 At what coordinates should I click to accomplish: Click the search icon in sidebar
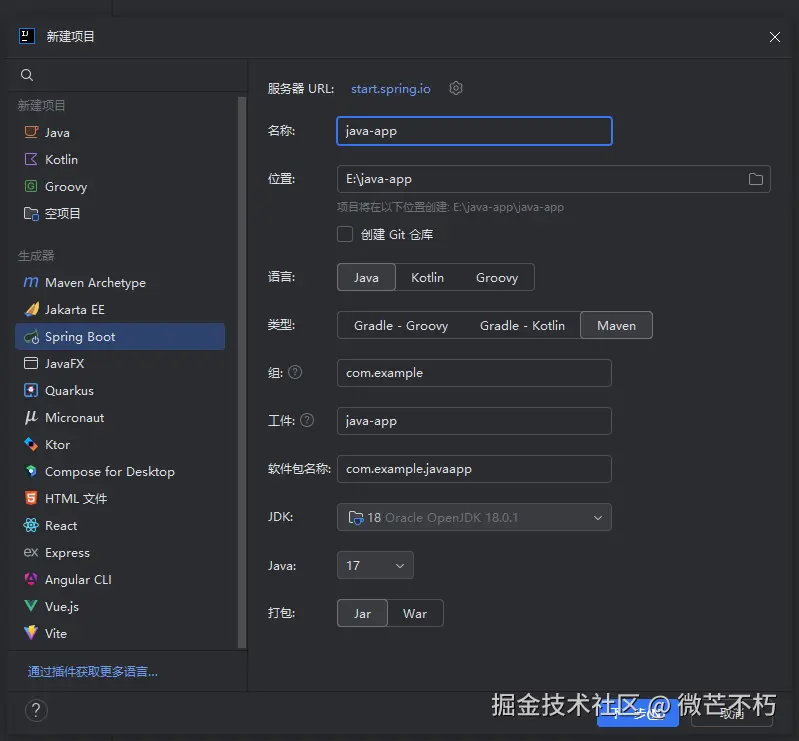pos(27,75)
